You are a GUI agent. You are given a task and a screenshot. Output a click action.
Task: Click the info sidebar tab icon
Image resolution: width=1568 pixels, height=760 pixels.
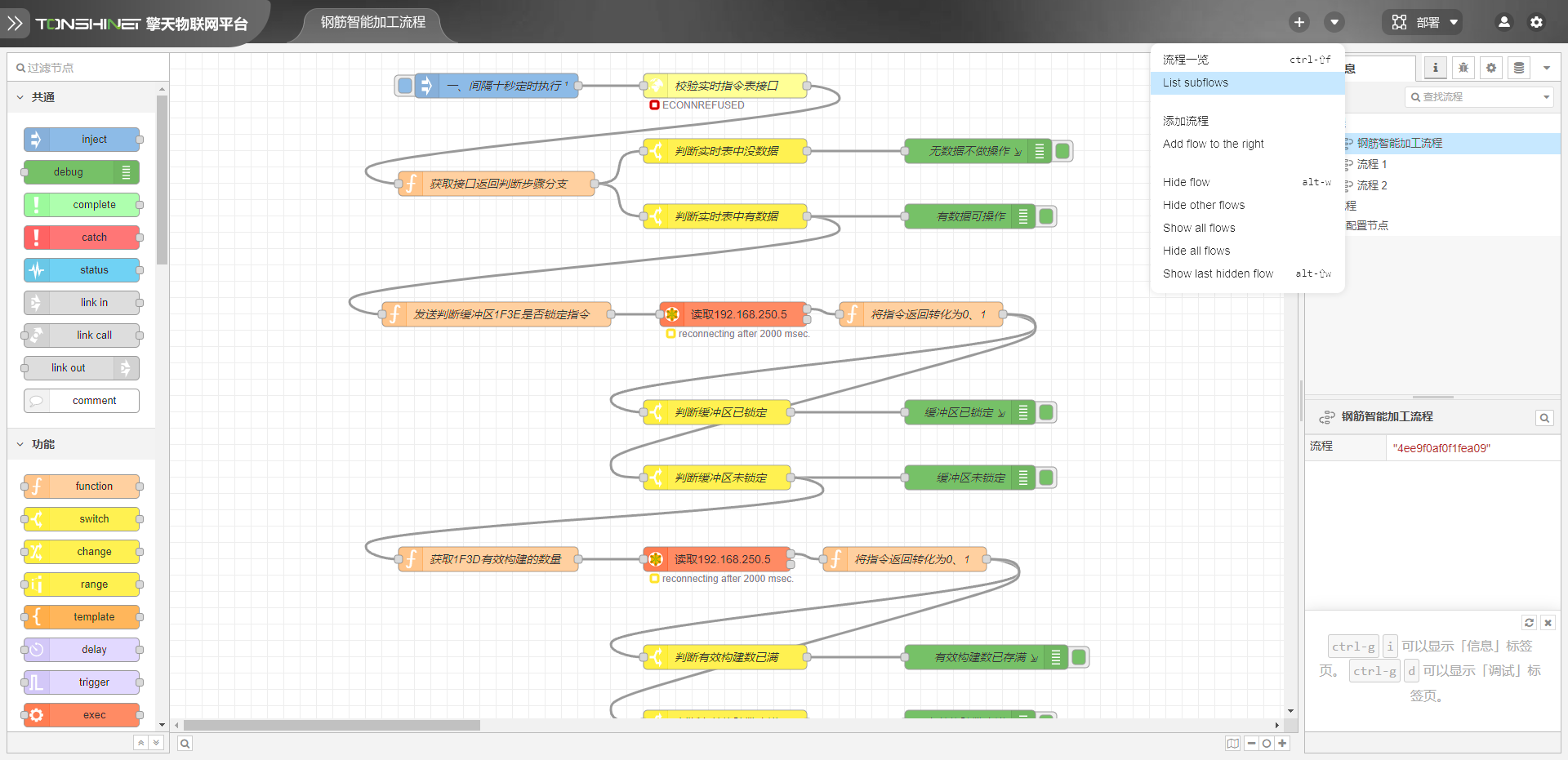(x=1435, y=68)
